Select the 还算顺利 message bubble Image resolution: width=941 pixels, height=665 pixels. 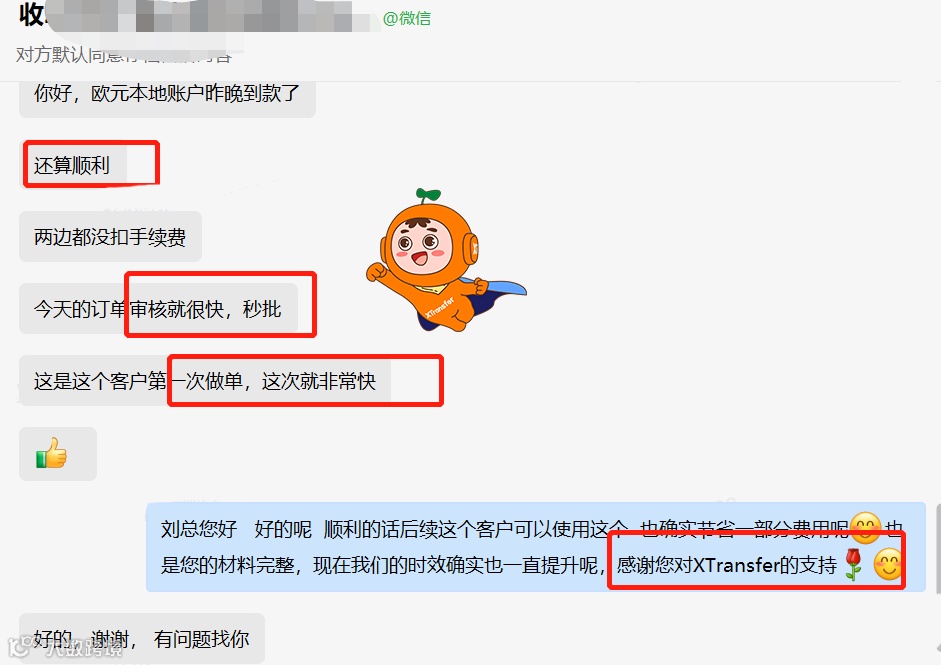73,165
